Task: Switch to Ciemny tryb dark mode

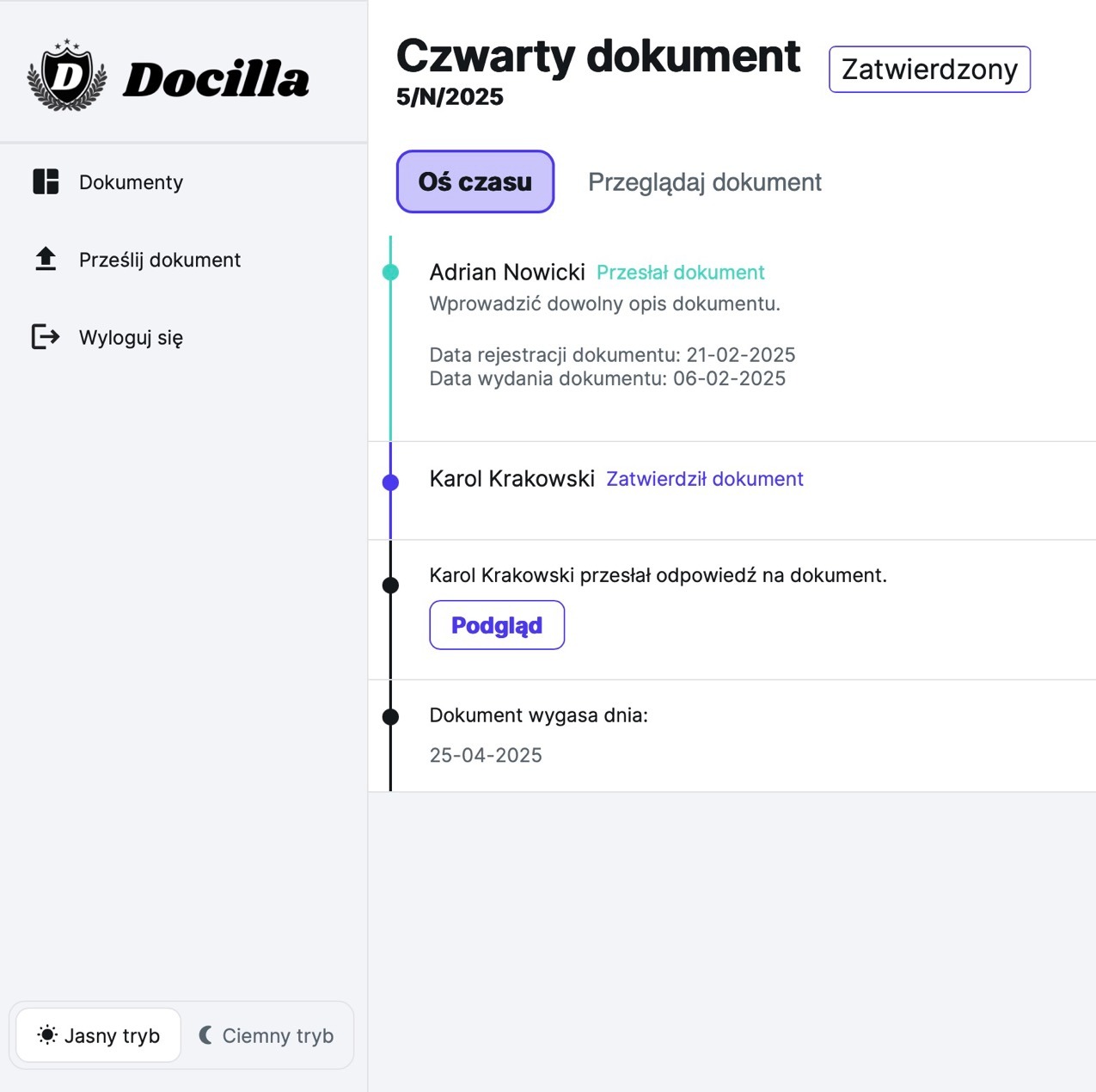Action: 266,1035
